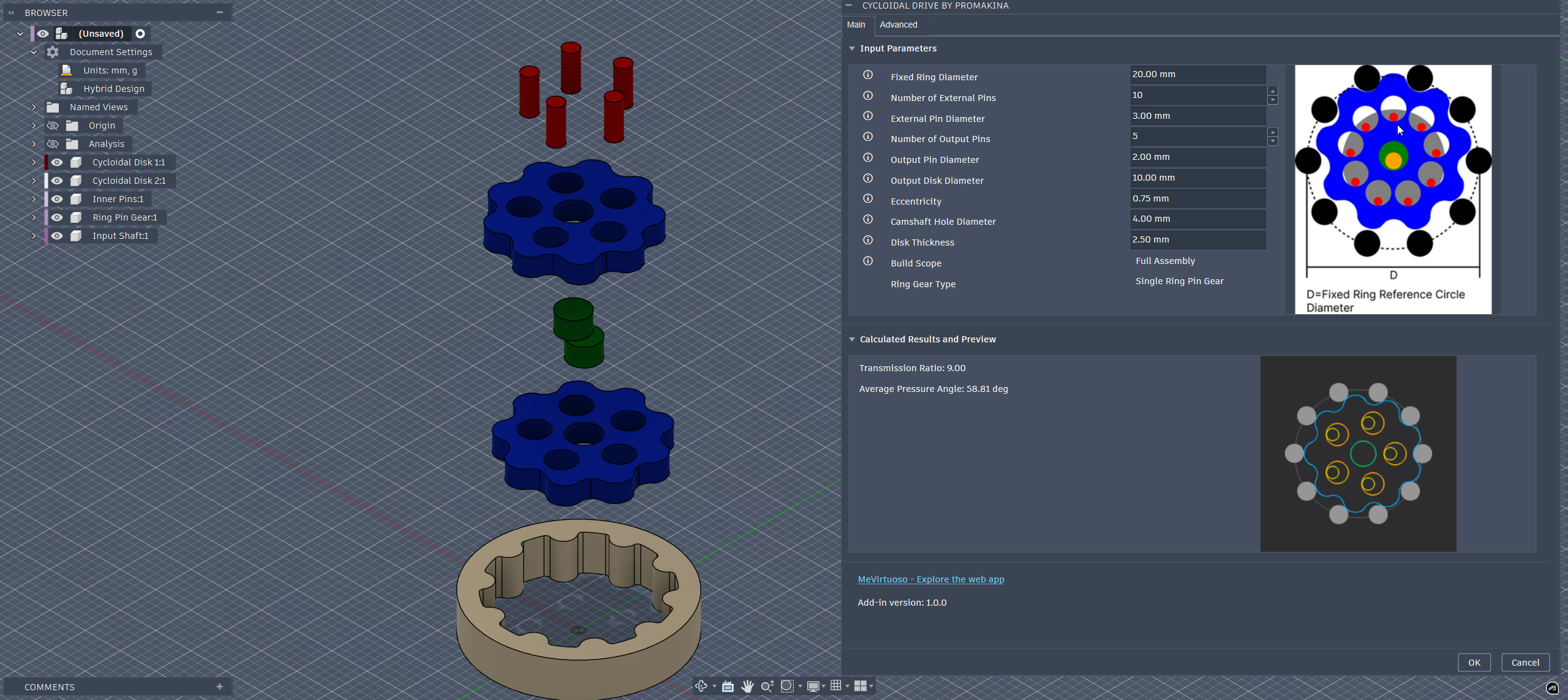Activate the Look At tool
The height and width of the screenshot is (700, 1568).
pyautogui.click(x=728, y=686)
